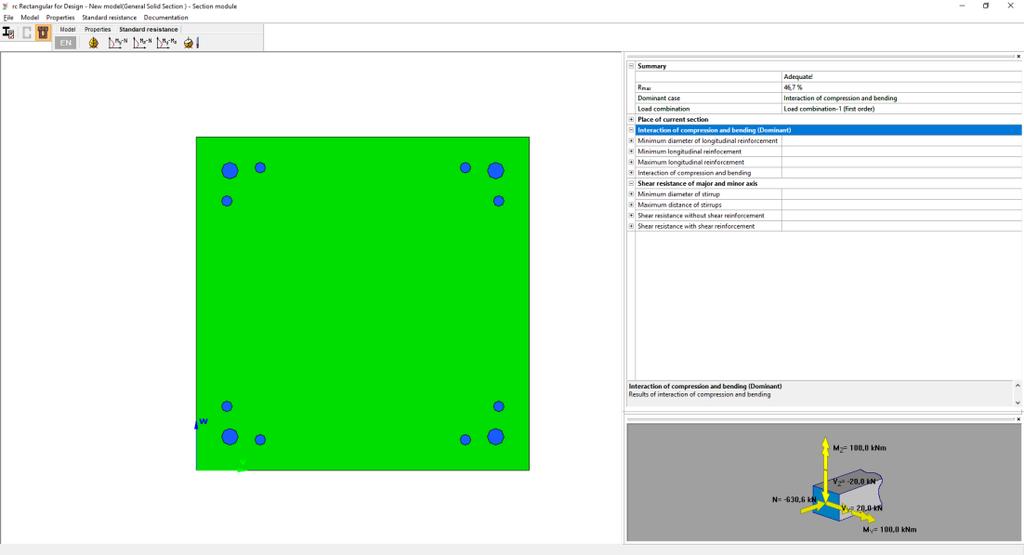Select the large rebar in top-right corner
1024x555 pixels.
tap(496, 171)
